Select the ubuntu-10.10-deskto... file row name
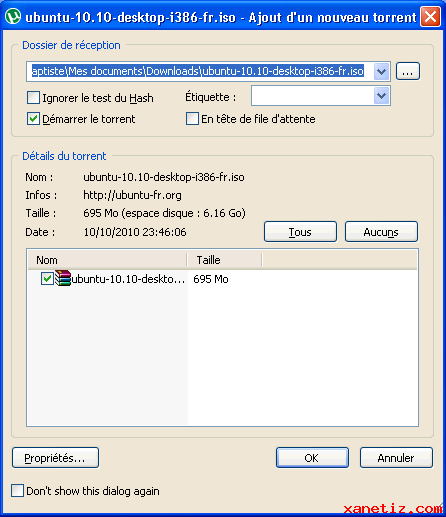This screenshot has width=446, height=517. pos(128,279)
